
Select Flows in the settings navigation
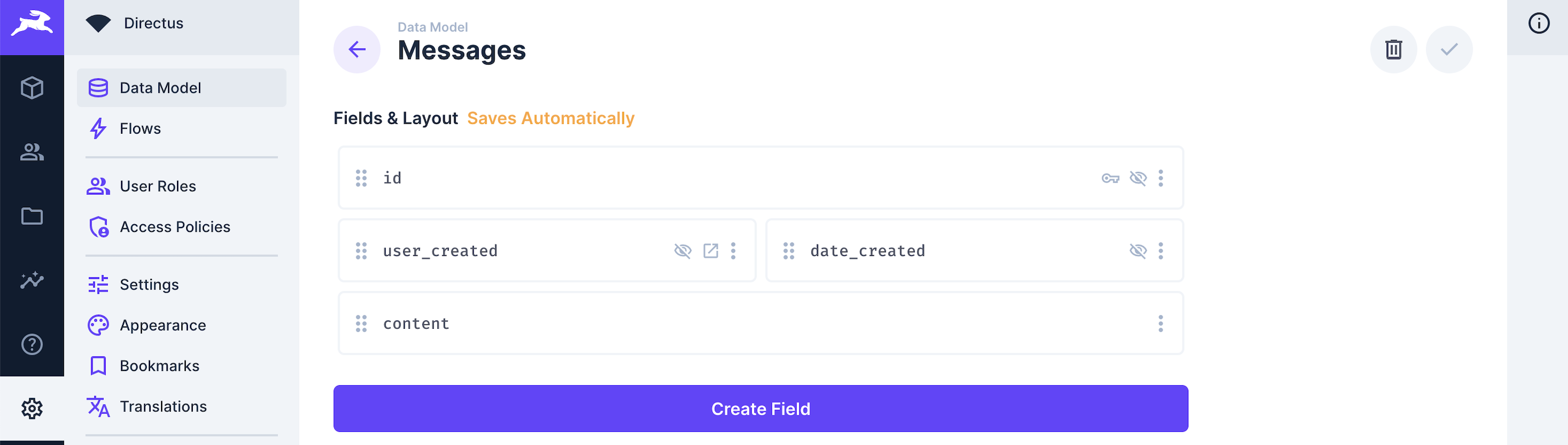pos(140,128)
